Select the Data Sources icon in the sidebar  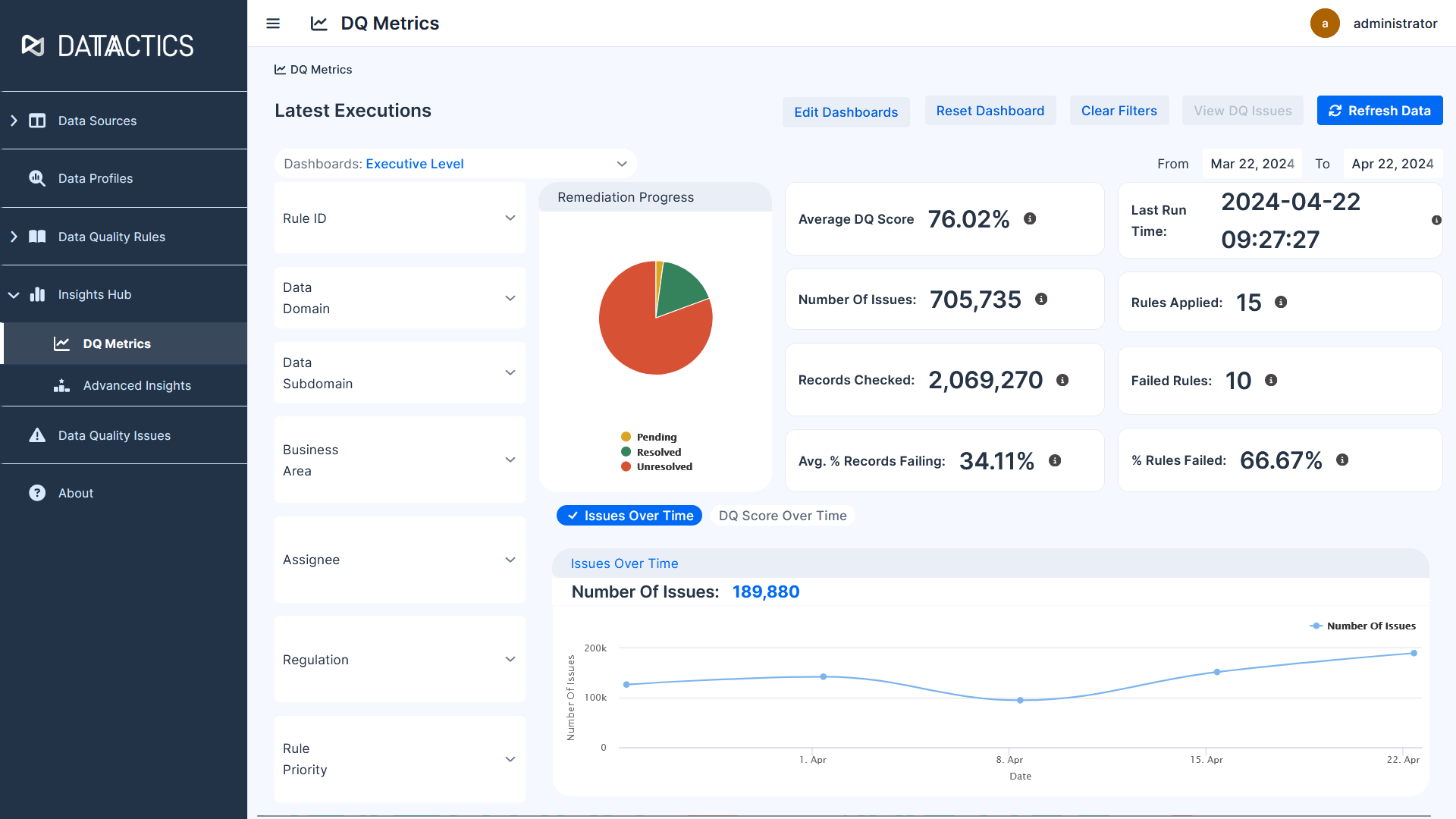(37, 121)
